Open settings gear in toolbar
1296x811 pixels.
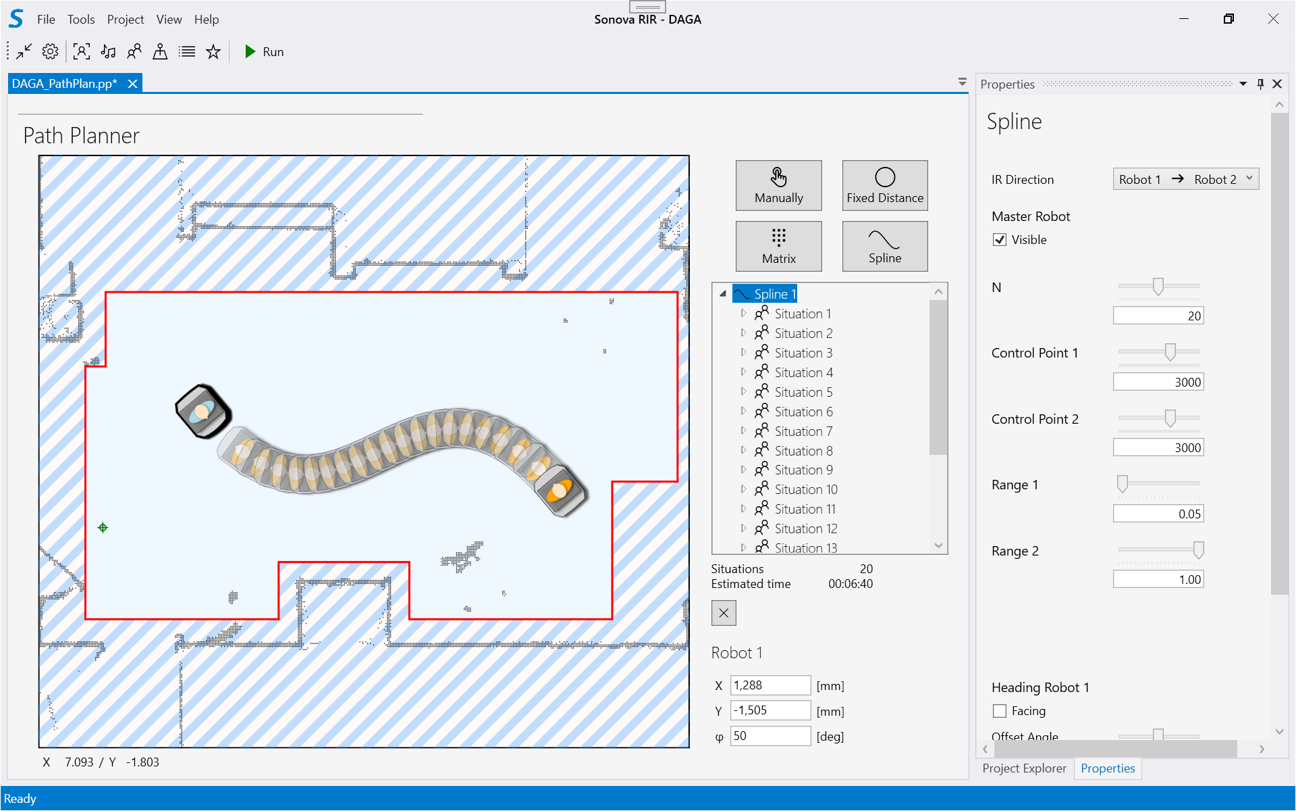pyautogui.click(x=50, y=52)
